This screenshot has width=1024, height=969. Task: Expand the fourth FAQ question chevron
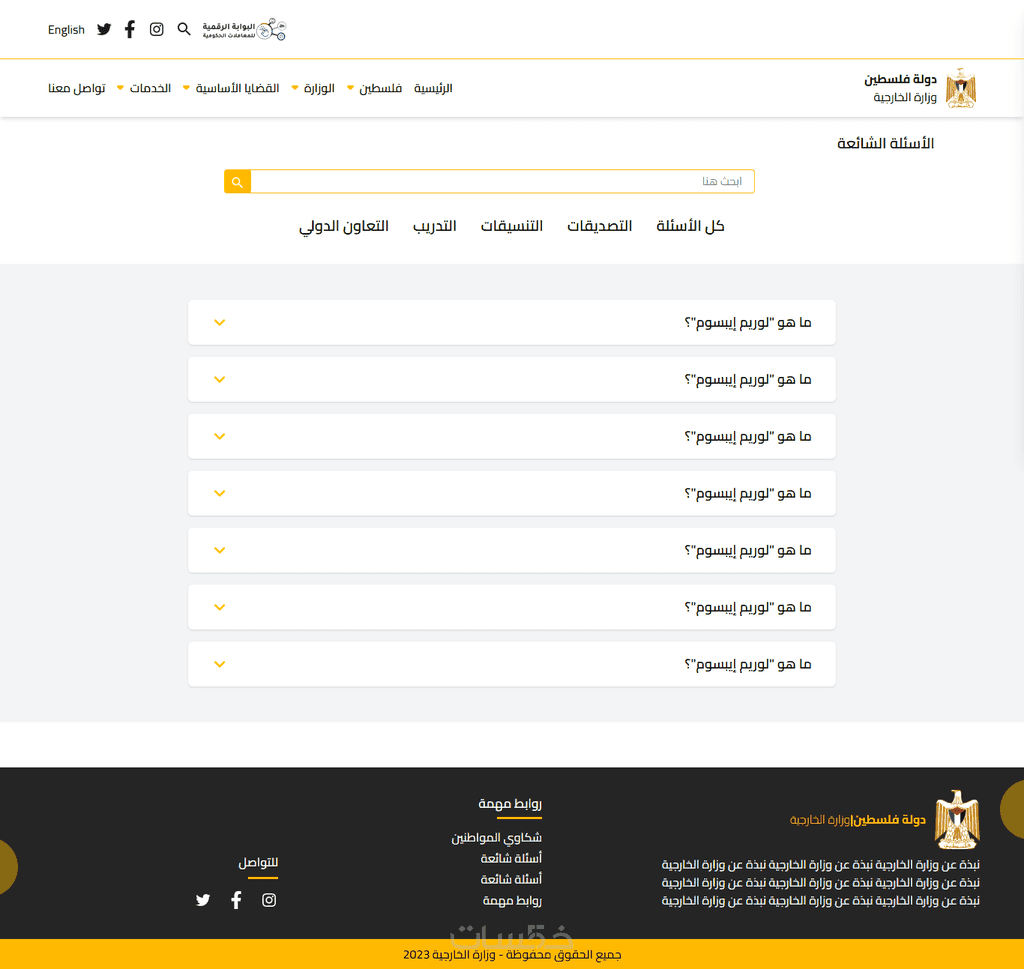point(220,494)
